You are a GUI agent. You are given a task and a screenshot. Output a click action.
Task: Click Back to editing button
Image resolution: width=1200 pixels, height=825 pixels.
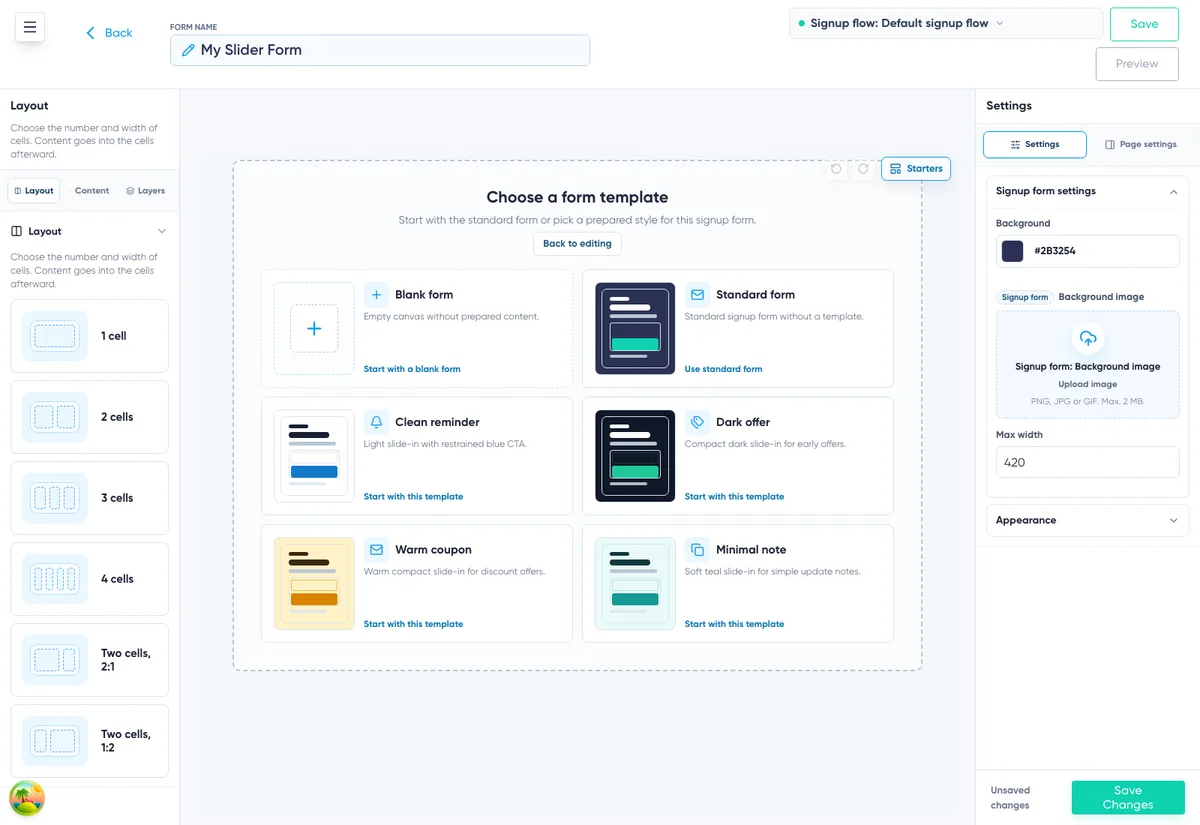577,244
